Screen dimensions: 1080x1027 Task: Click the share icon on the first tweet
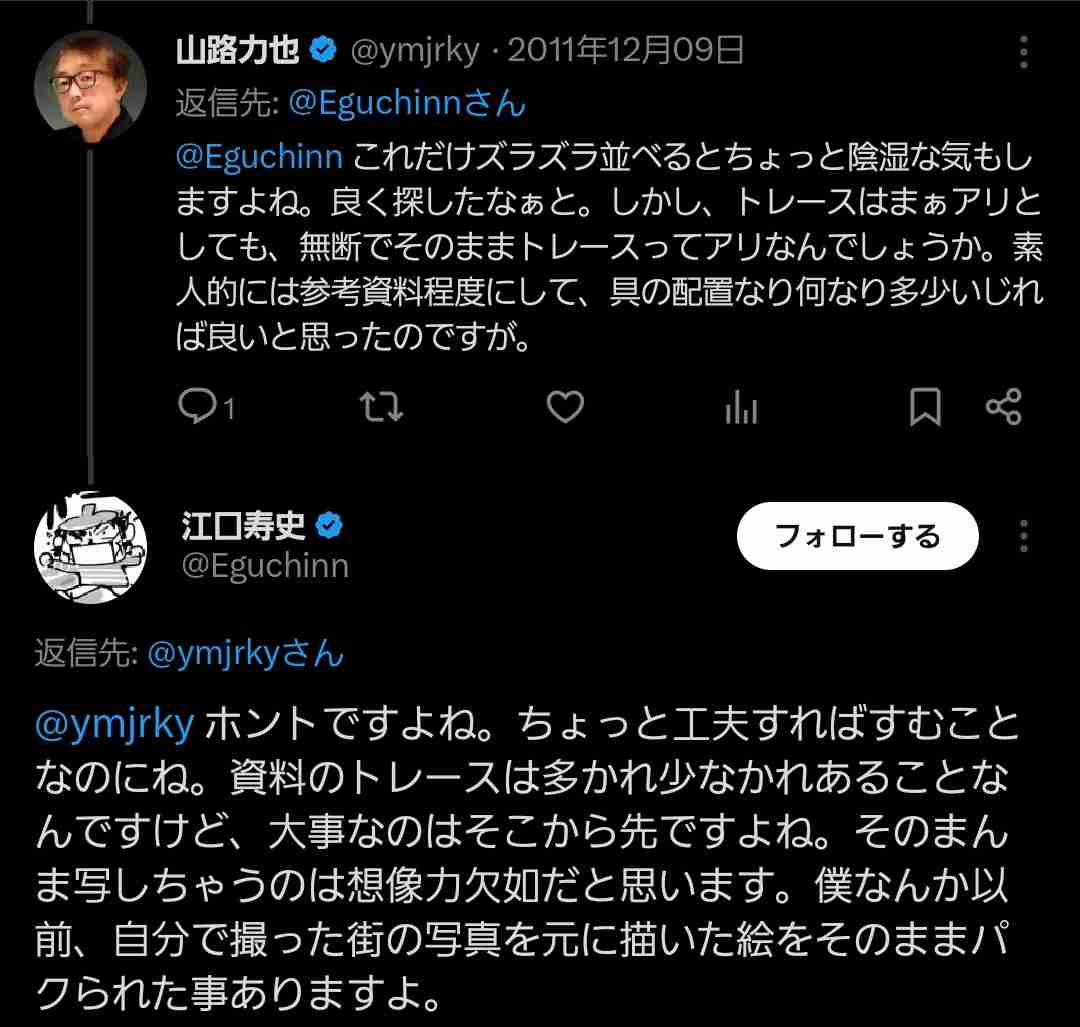click(1003, 406)
